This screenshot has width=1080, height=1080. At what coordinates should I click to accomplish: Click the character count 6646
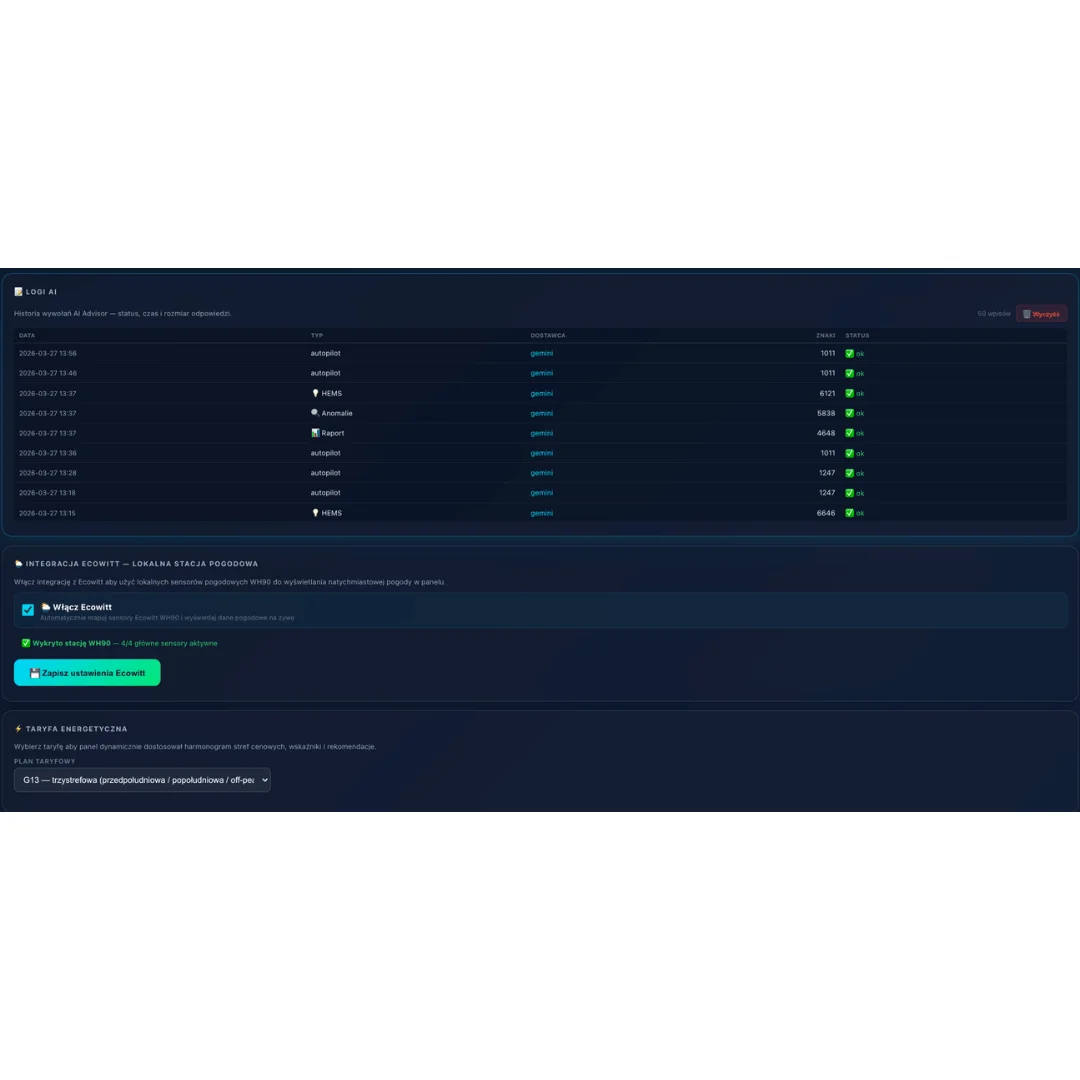(826, 513)
